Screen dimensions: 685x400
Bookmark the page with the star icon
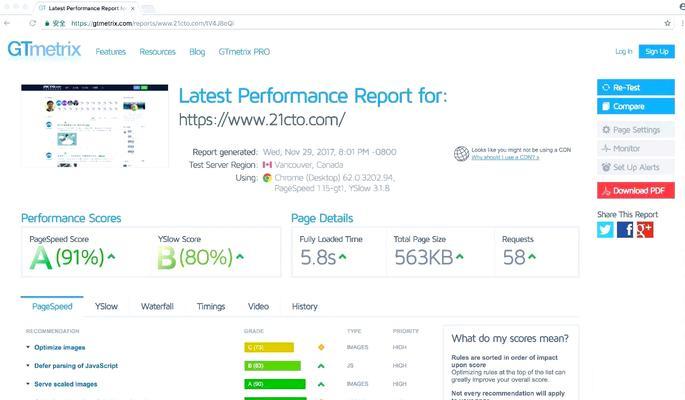[667, 23]
